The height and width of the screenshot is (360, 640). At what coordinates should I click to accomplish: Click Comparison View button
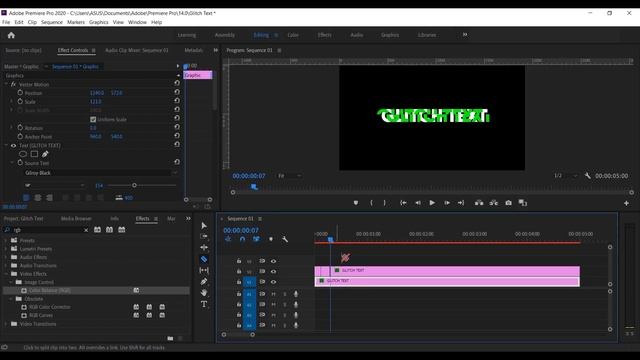(x=523, y=203)
